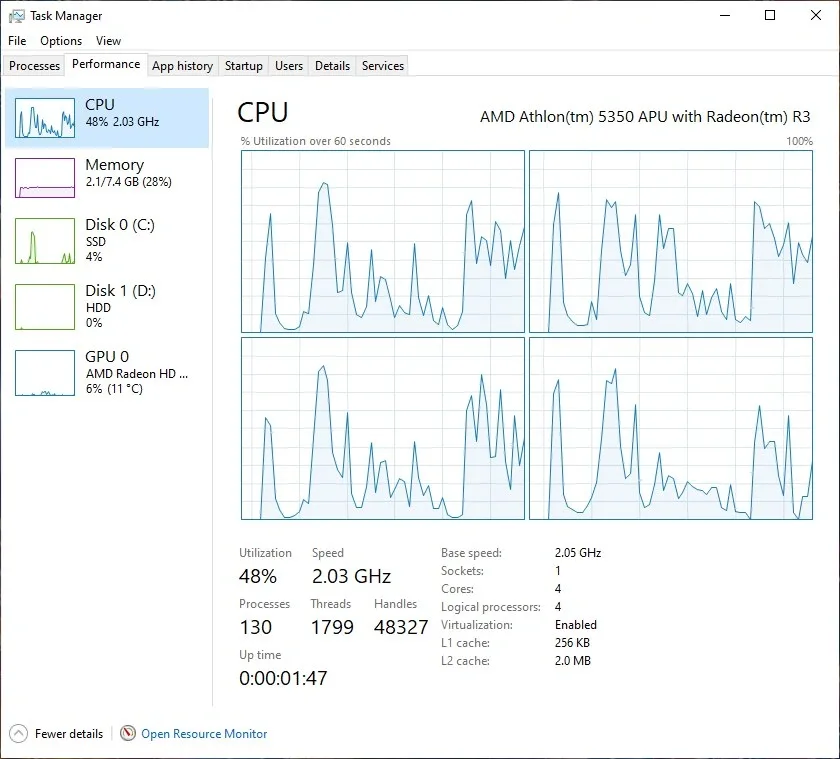Image resolution: width=840 pixels, height=759 pixels.
Task: Switch to the Processes tab
Action: coord(34,66)
